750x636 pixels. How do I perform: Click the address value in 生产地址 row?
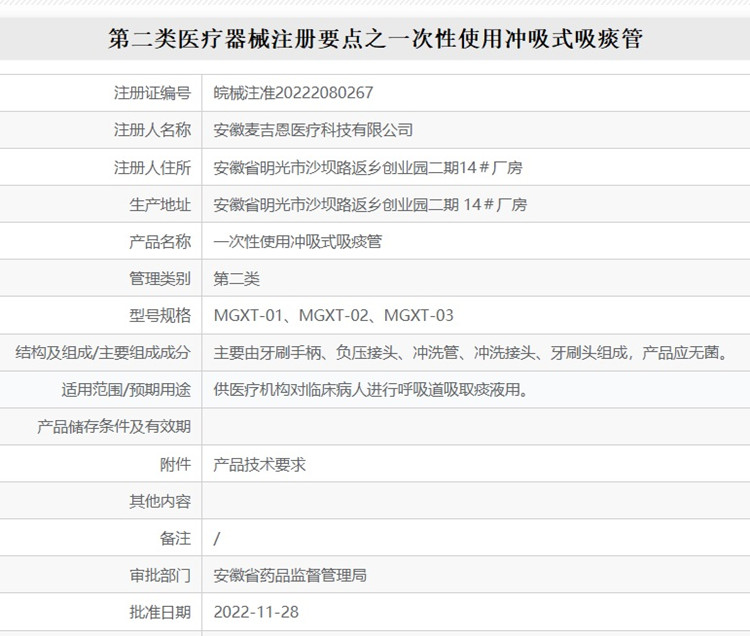click(370, 204)
